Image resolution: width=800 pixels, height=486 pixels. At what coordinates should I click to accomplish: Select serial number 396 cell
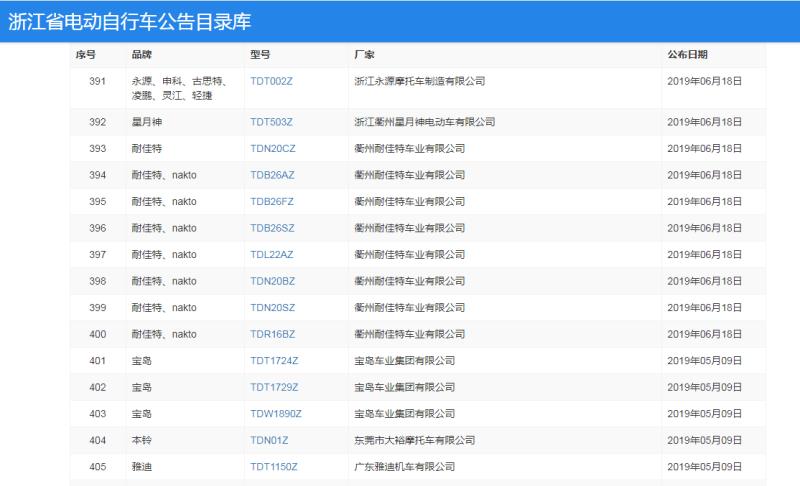(x=97, y=228)
